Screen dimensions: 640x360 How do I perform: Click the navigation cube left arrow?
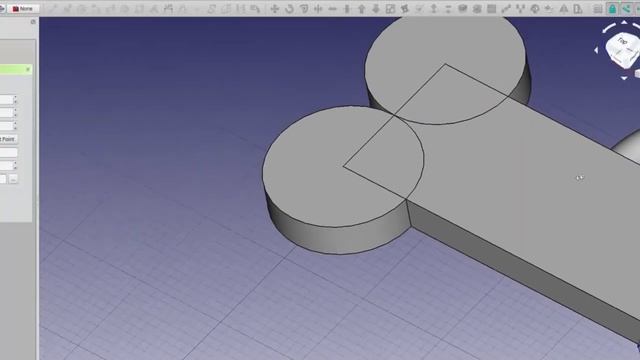pyautogui.click(x=596, y=50)
